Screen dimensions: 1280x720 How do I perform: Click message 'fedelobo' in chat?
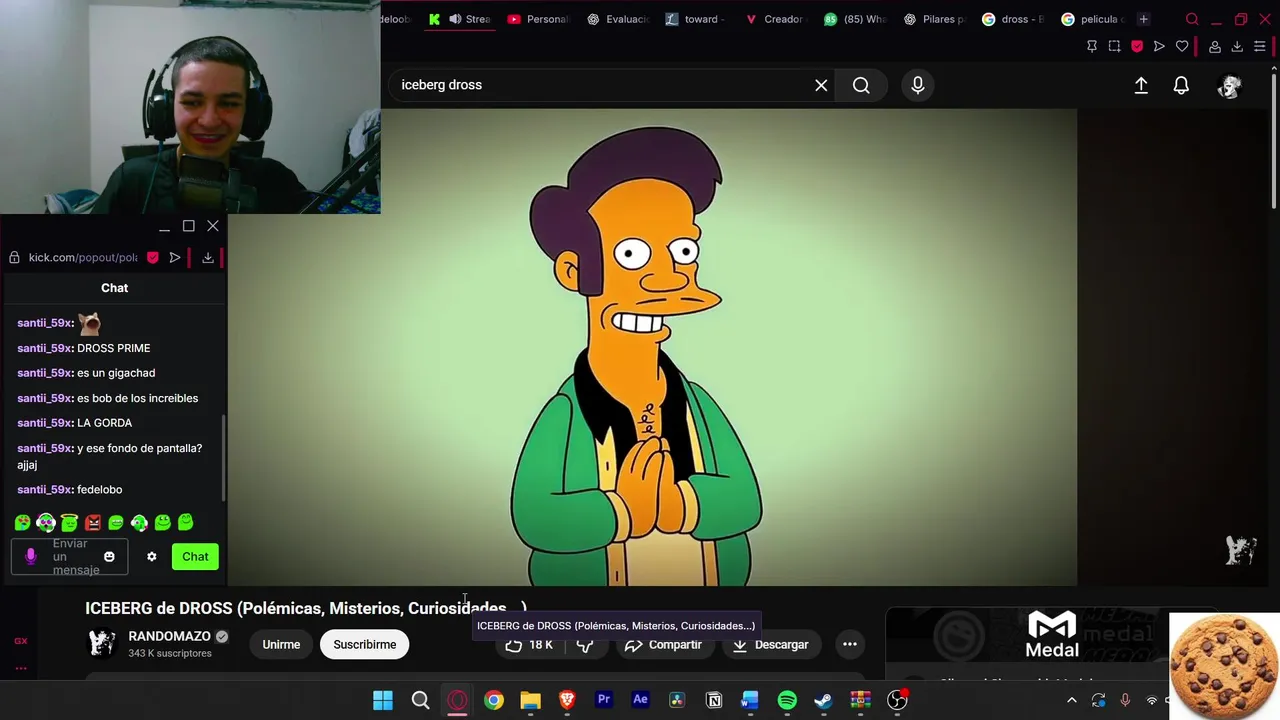(x=99, y=490)
